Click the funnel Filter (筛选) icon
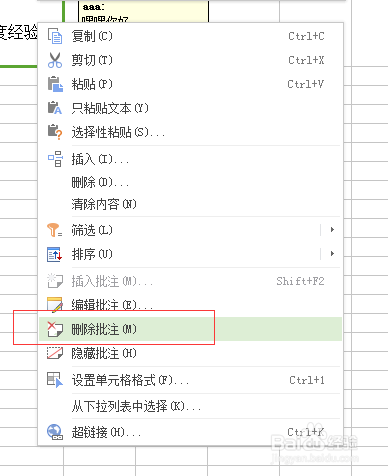The height and width of the screenshot is (476, 388). click(x=55, y=230)
